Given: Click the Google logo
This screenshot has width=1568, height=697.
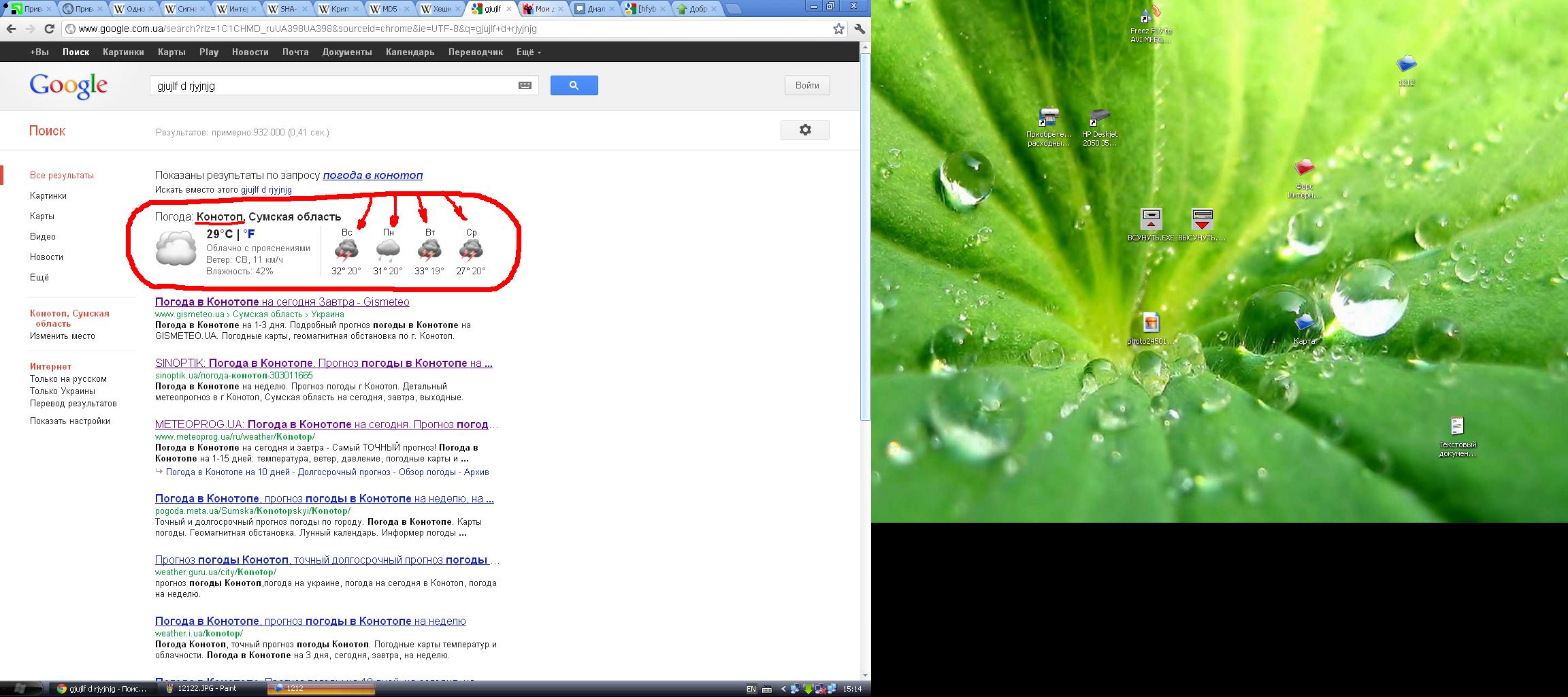Looking at the screenshot, I should tap(68, 86).
